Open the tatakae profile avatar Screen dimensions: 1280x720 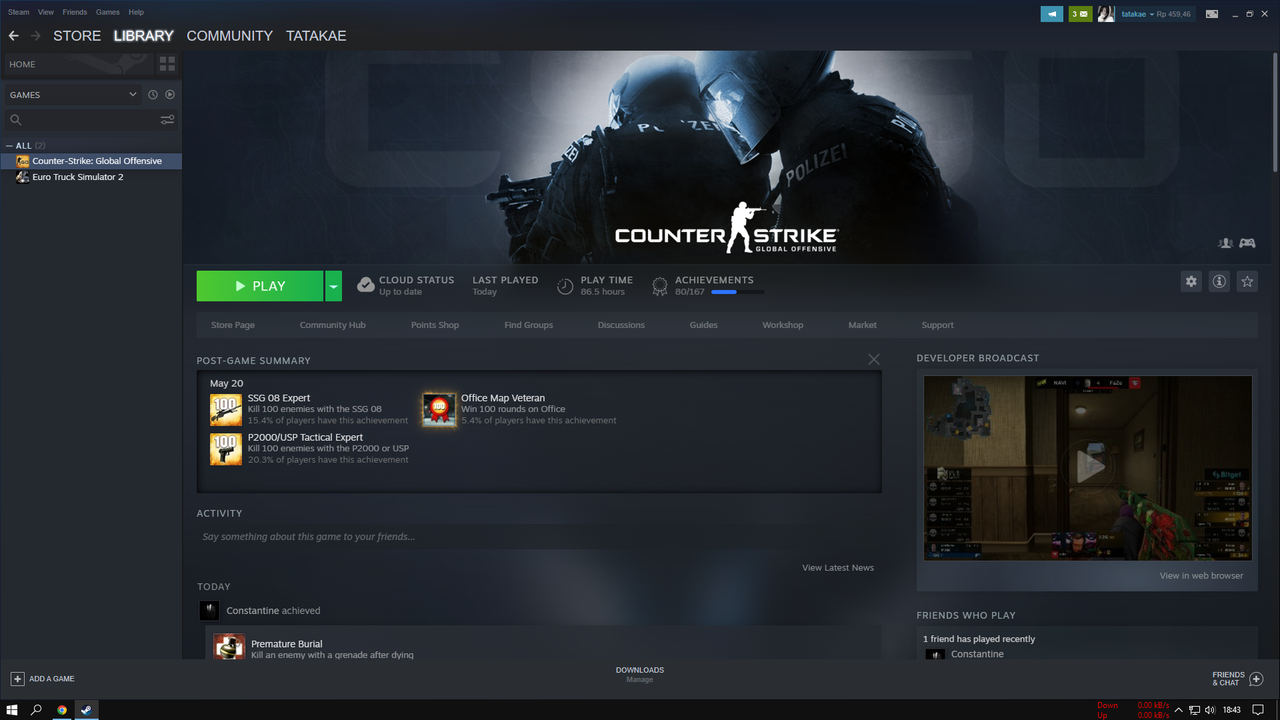coord(1106,14)
